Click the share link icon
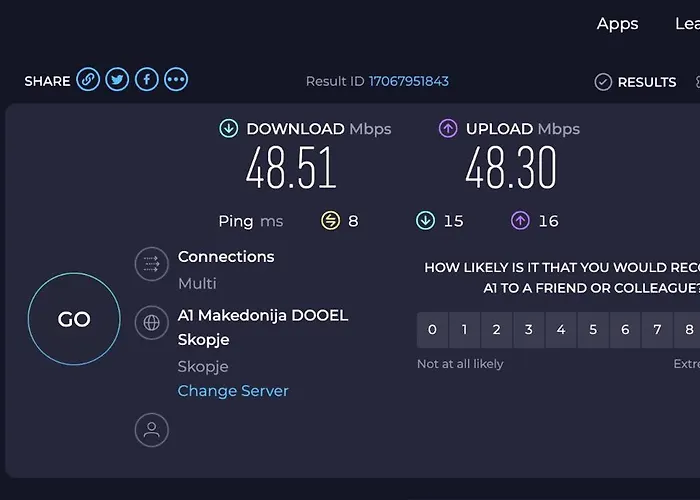This screenshot has height=500, width=700. pyautogui.click(x=88, y=80)
